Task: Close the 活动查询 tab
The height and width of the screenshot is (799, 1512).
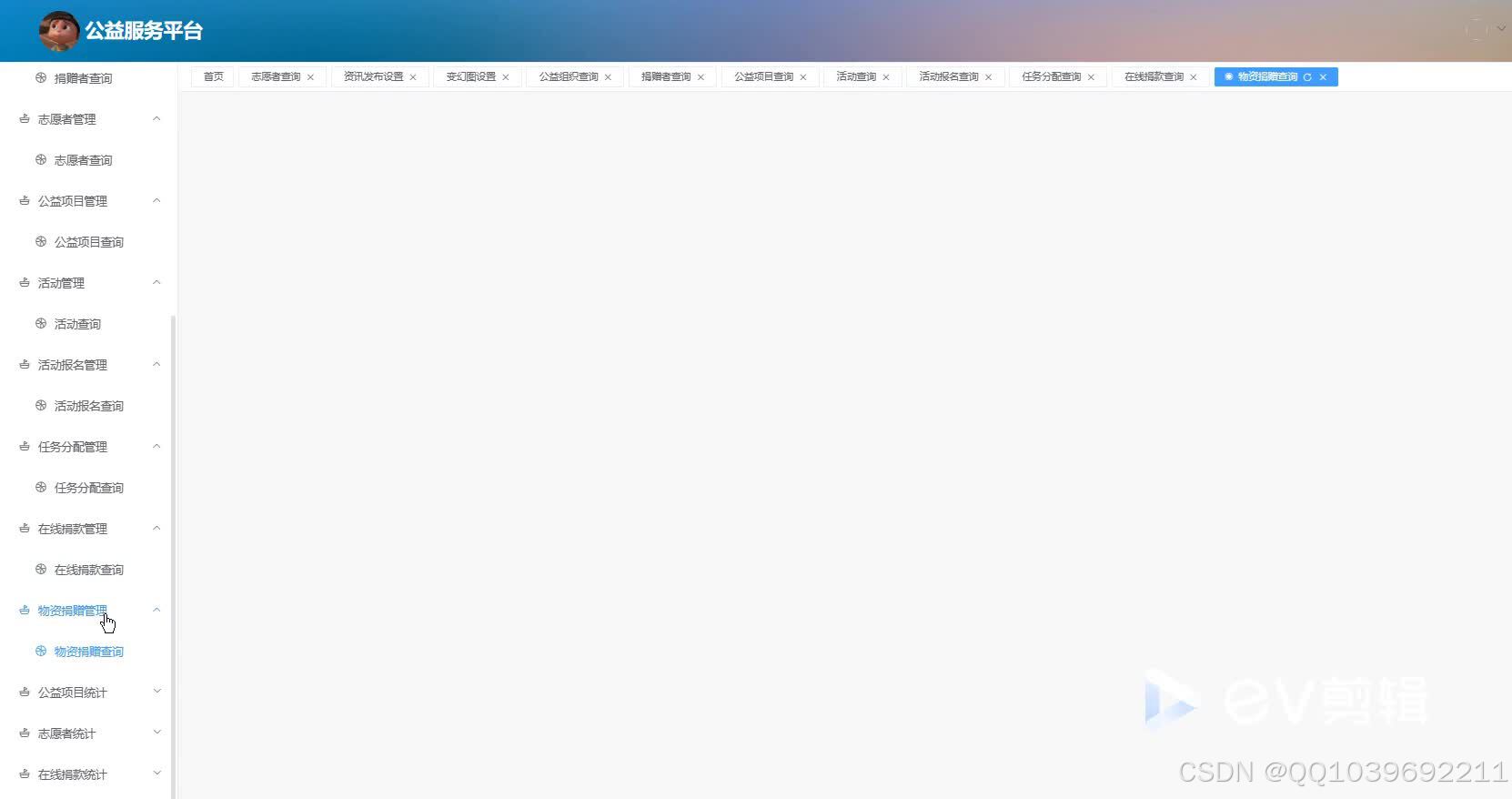Action: coord(886,77)
